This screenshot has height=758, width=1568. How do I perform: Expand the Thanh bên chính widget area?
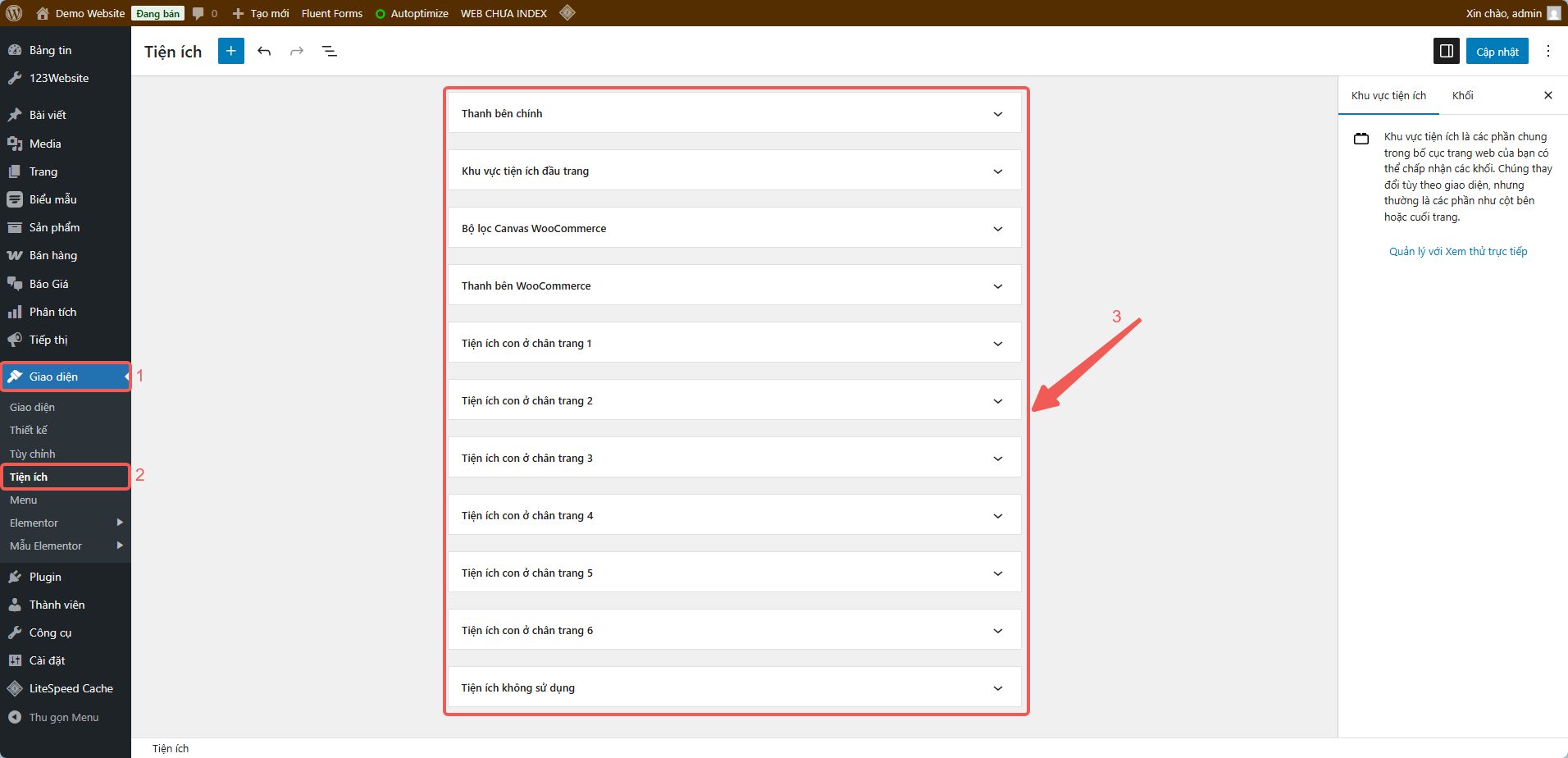(997, 114)
